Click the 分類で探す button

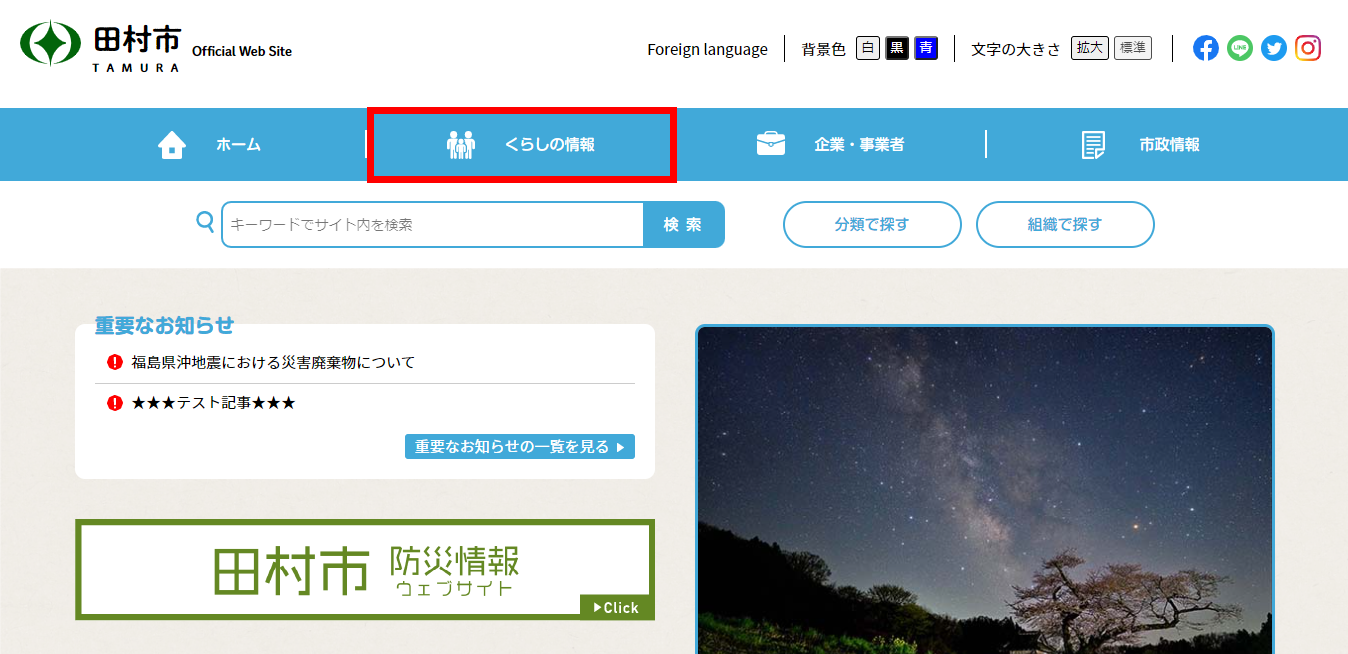[871, 225]
